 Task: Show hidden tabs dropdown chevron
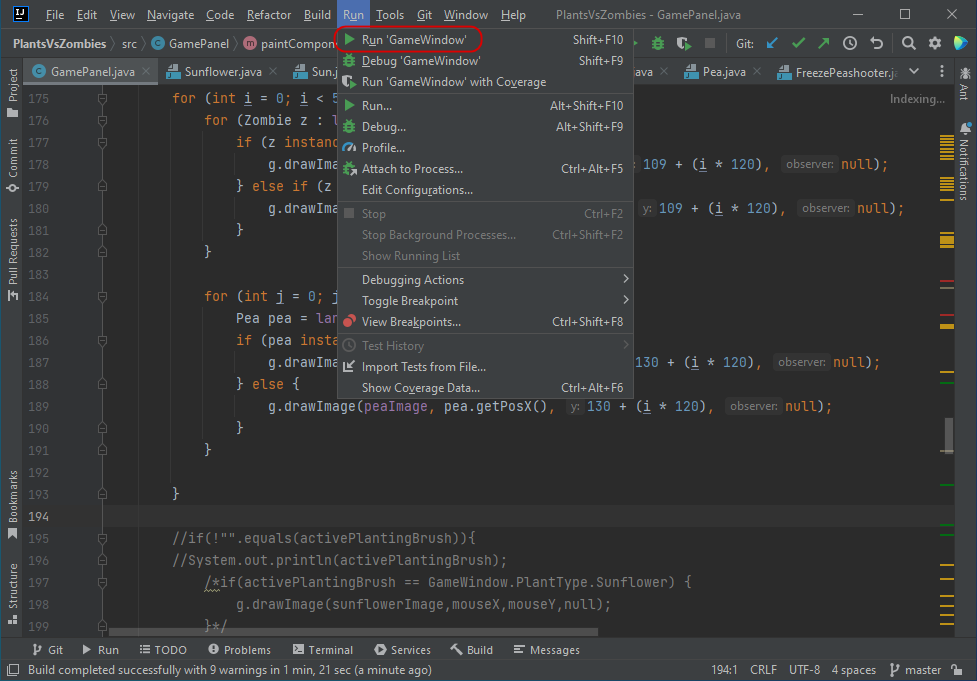click(x=914, y=72)
